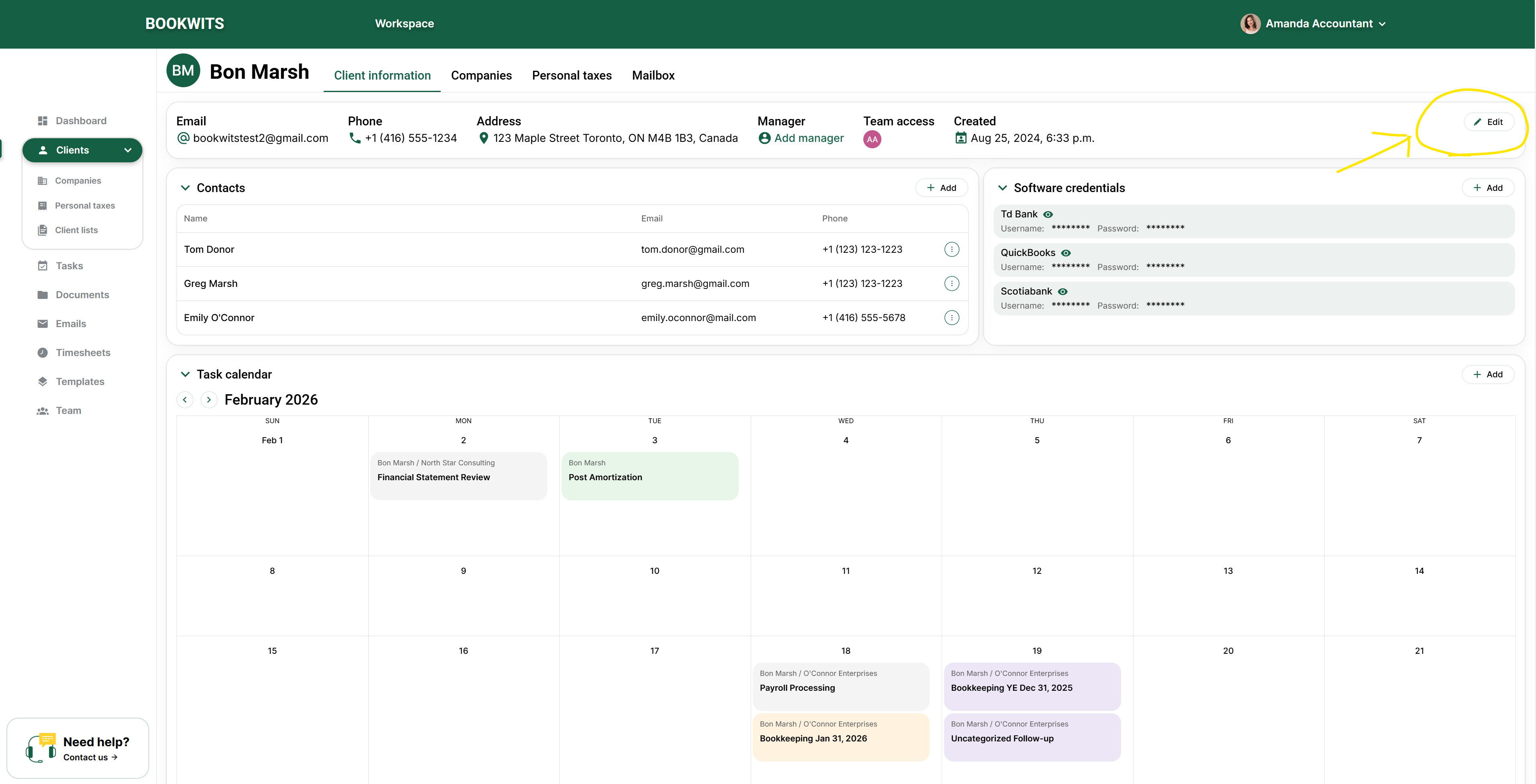This screenshot has width=1536, height=784.
Task: Add a new software credential
Action: point(1488,188)
